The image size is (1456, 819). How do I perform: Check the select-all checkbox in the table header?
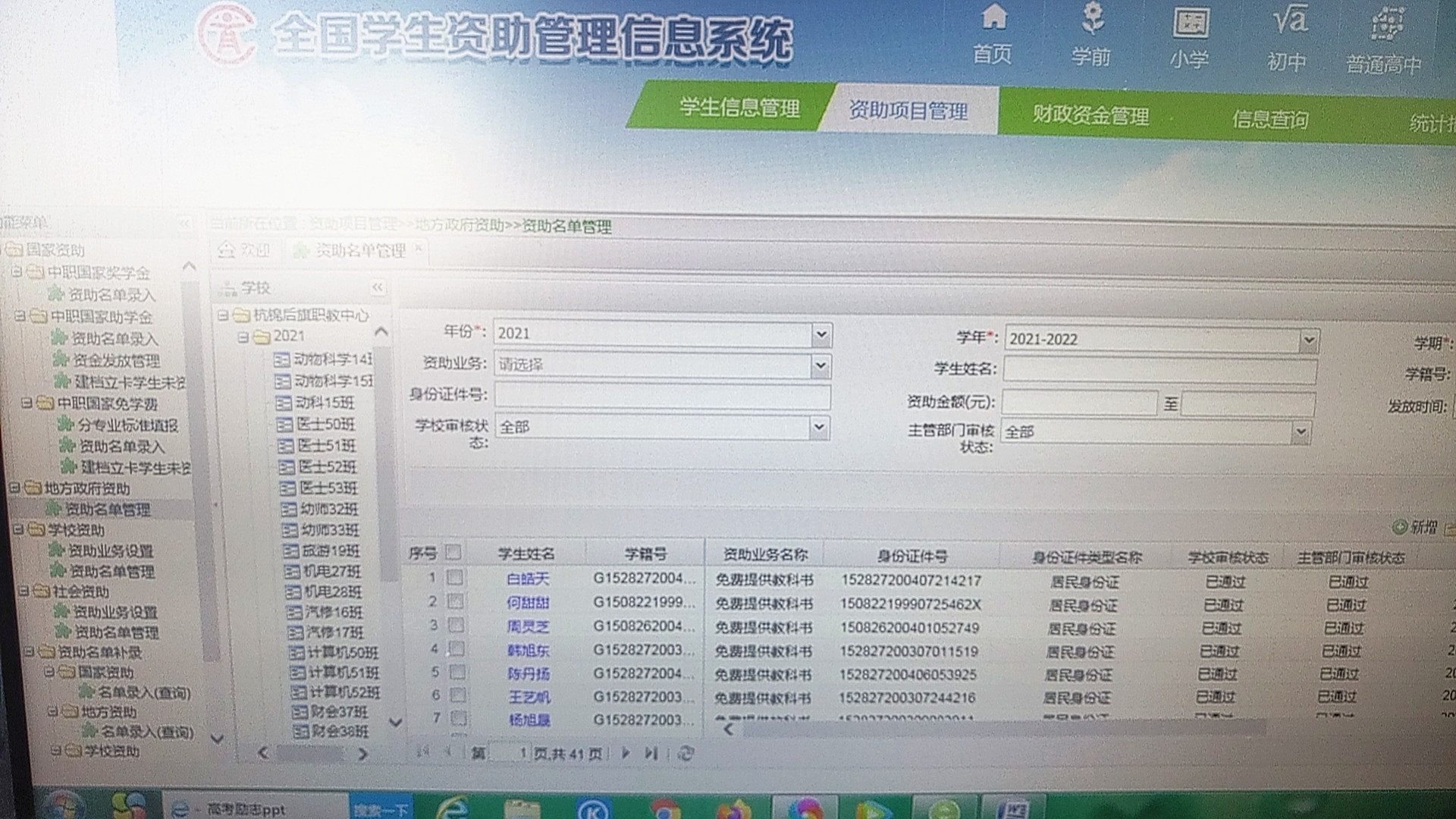[453, 554]
